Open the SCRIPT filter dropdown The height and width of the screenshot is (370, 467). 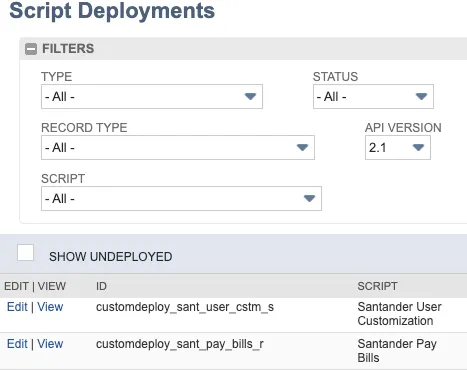[x=181, y=199]
